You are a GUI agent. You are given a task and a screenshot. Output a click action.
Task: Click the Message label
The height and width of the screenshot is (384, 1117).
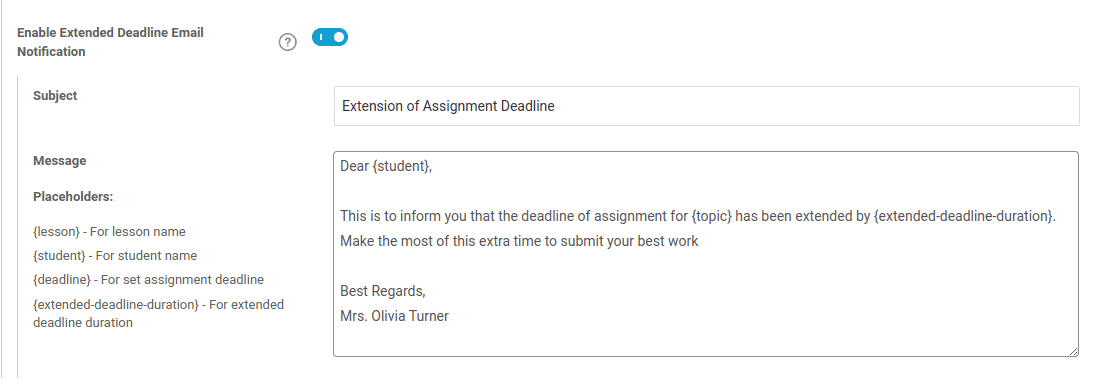[x=59, y=161]
